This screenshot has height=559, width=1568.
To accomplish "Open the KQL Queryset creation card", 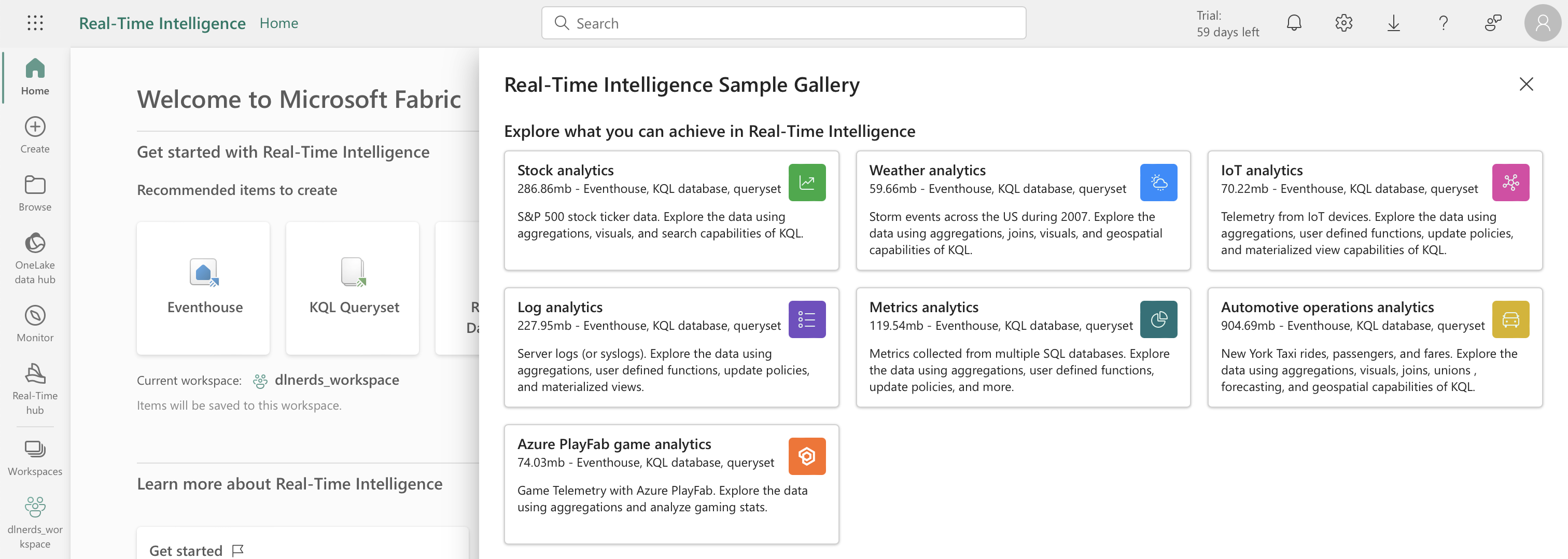I will tap(352, 287).
